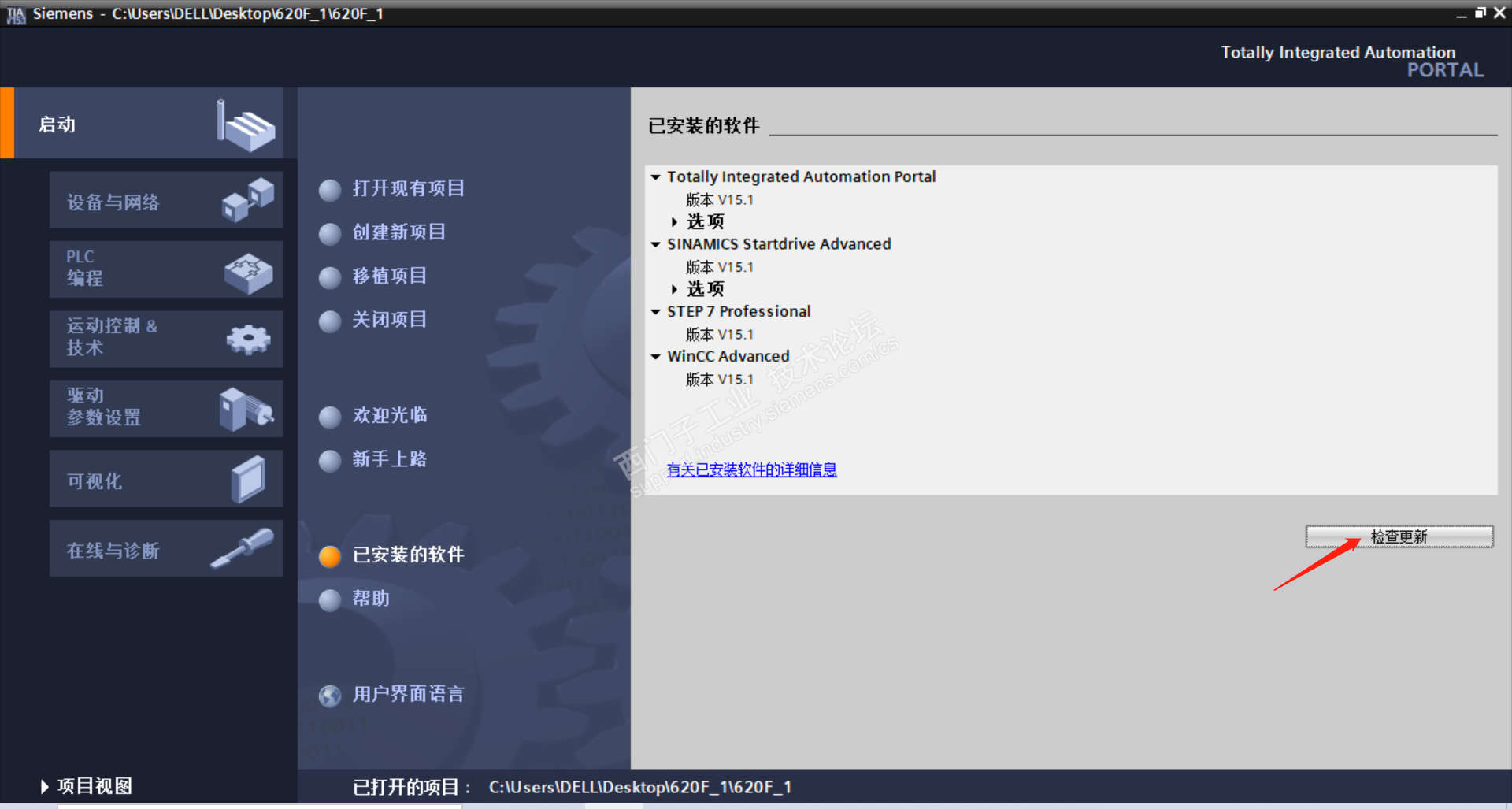Click the 移植项目 label
Image resolution: width=1512 pixels, height=809 pixels.
[x=390, y=276]
